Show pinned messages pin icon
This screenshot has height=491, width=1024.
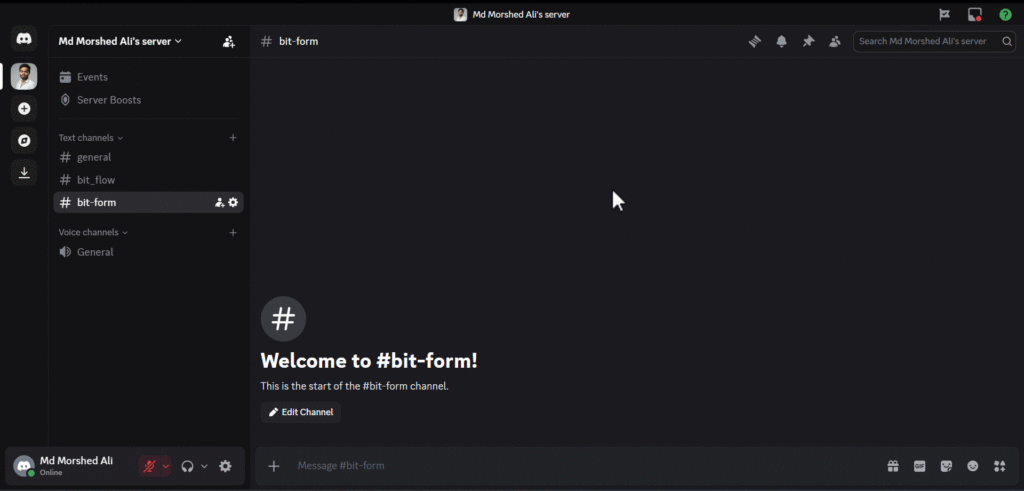[808, 41]
